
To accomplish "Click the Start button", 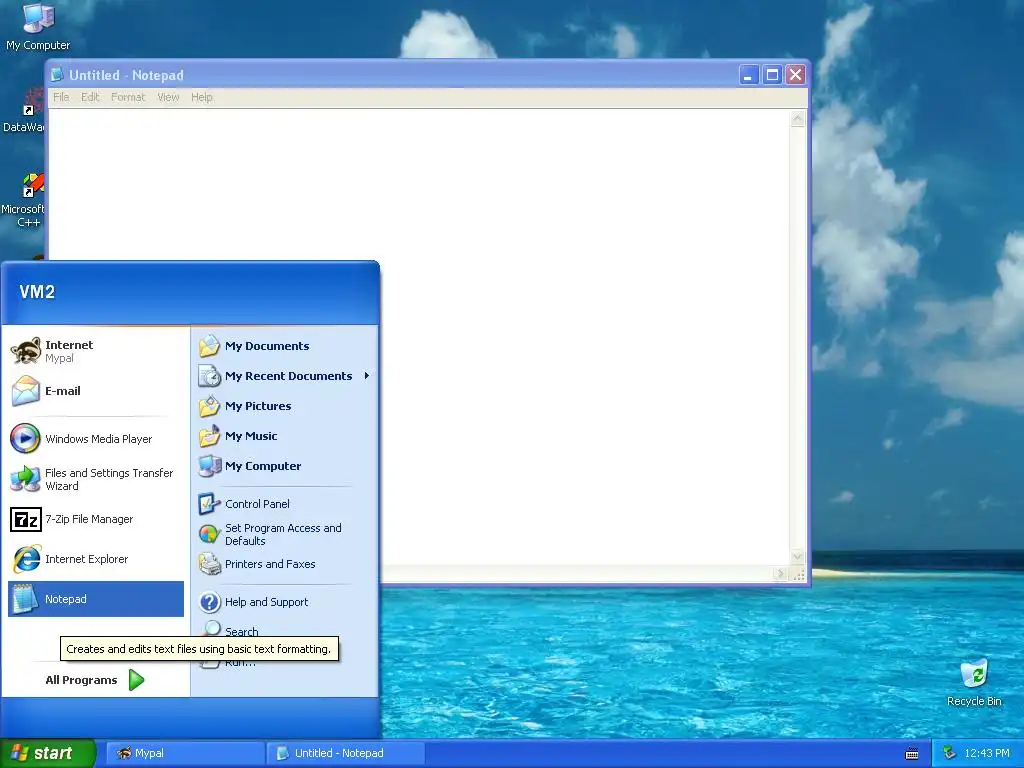I will pos(48,754).
